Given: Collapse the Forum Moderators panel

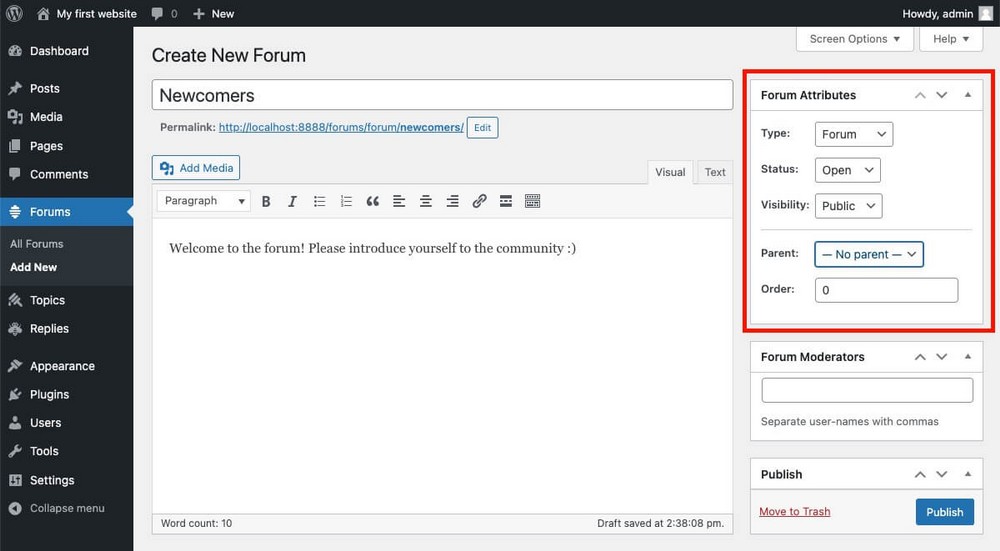Looking at the screenshot, I should (x=968, y=357).
